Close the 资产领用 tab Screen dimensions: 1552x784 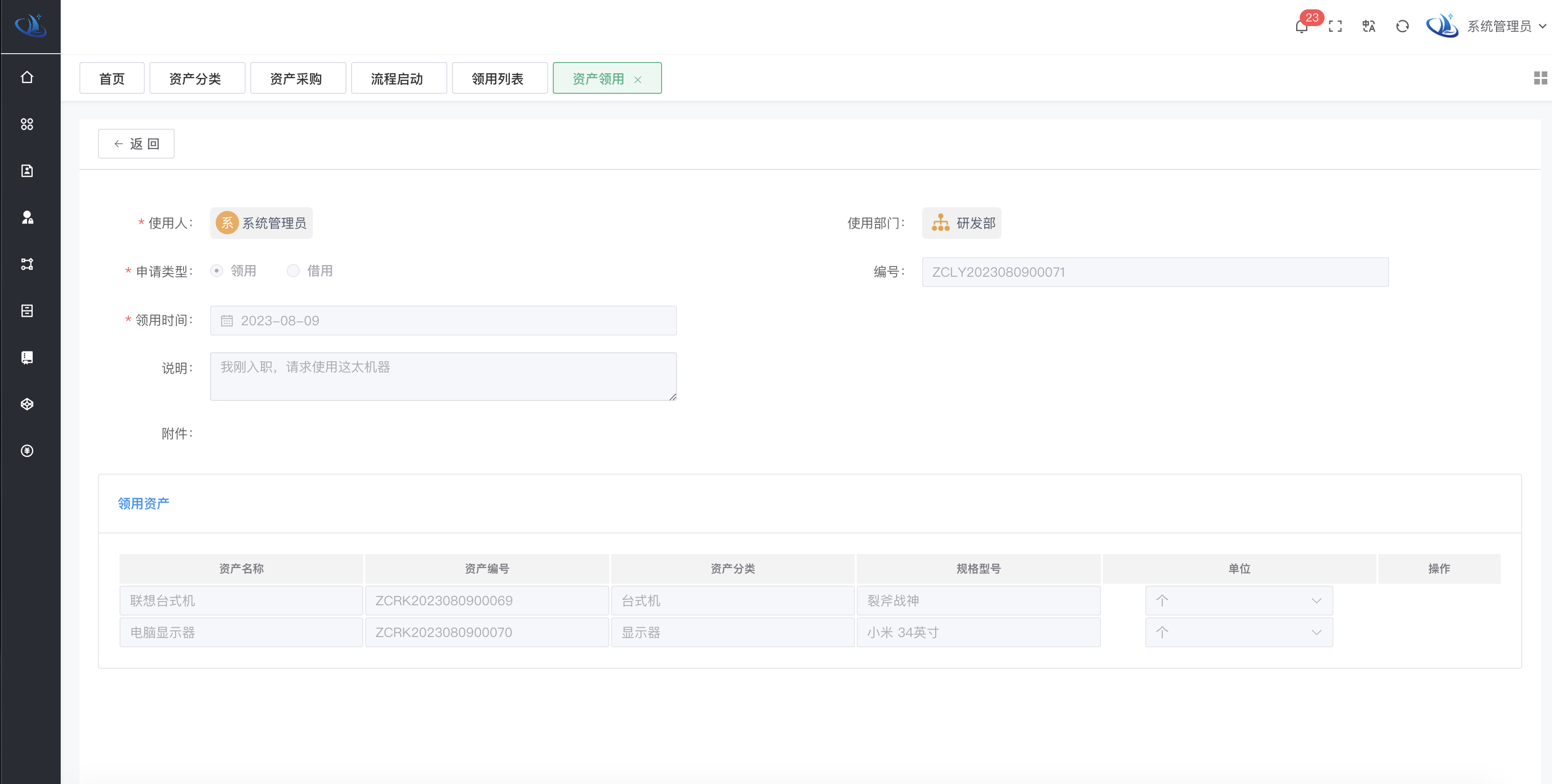637,79
